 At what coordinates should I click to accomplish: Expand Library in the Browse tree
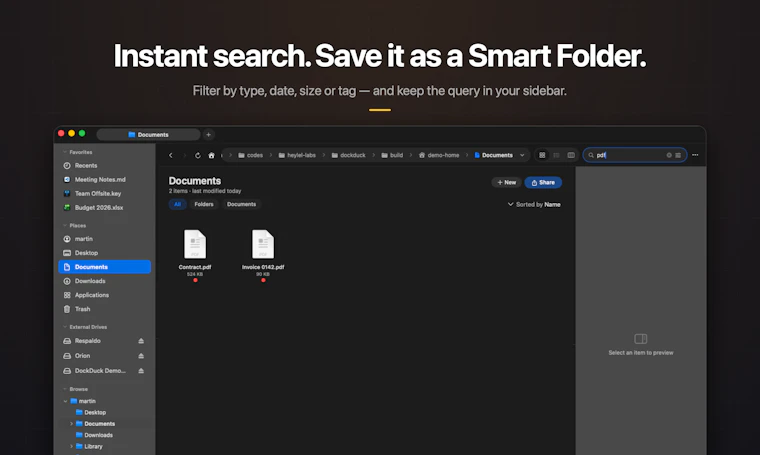point(72,446)
